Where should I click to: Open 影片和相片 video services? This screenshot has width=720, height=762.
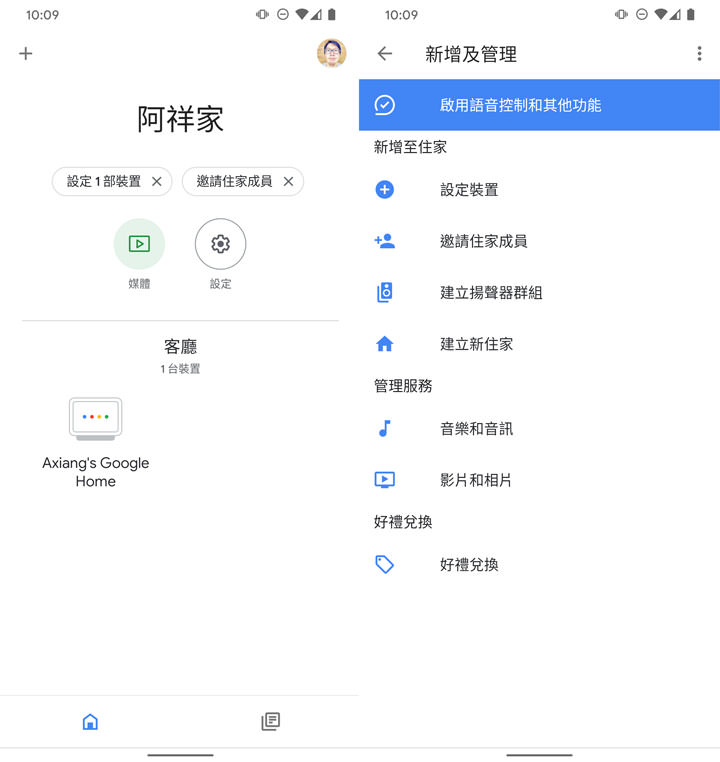(x=476, y=480)
